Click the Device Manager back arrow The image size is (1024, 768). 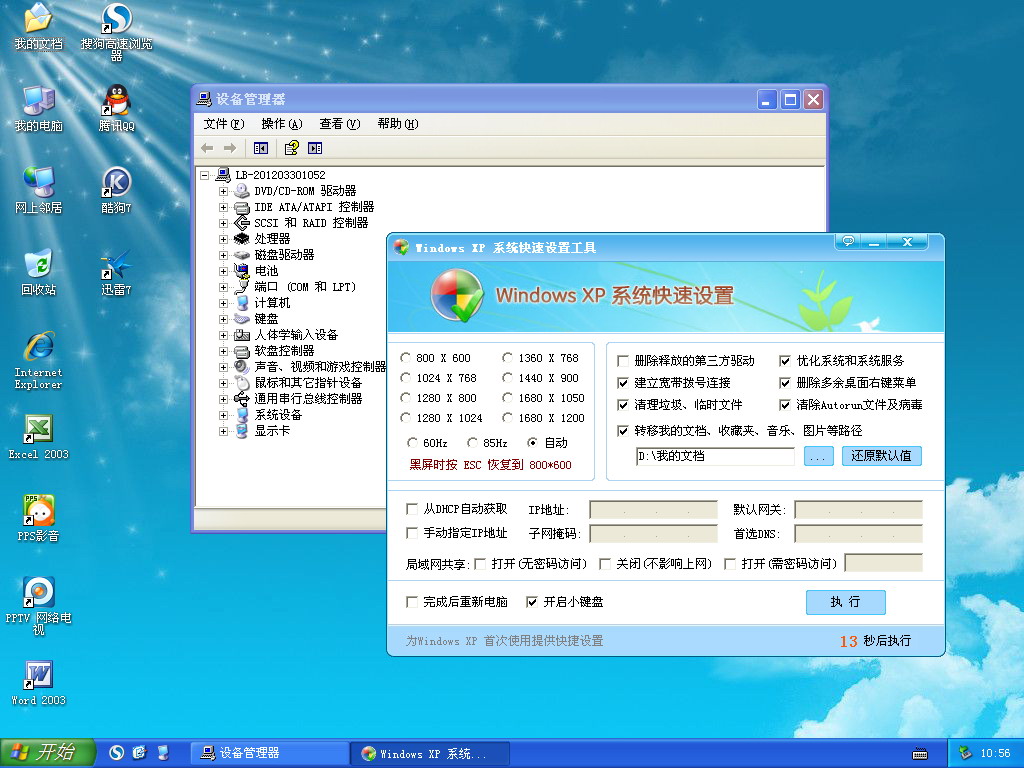pyautogui.click(x=207, y=148)
